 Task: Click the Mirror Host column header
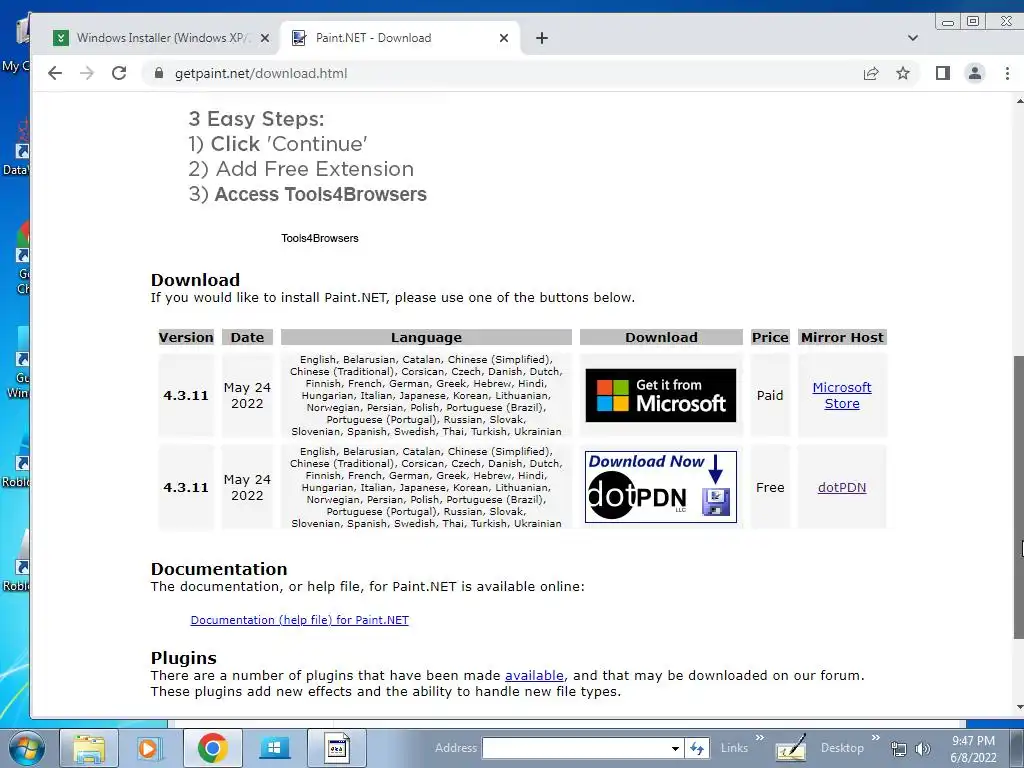click(x=842, y=337)
